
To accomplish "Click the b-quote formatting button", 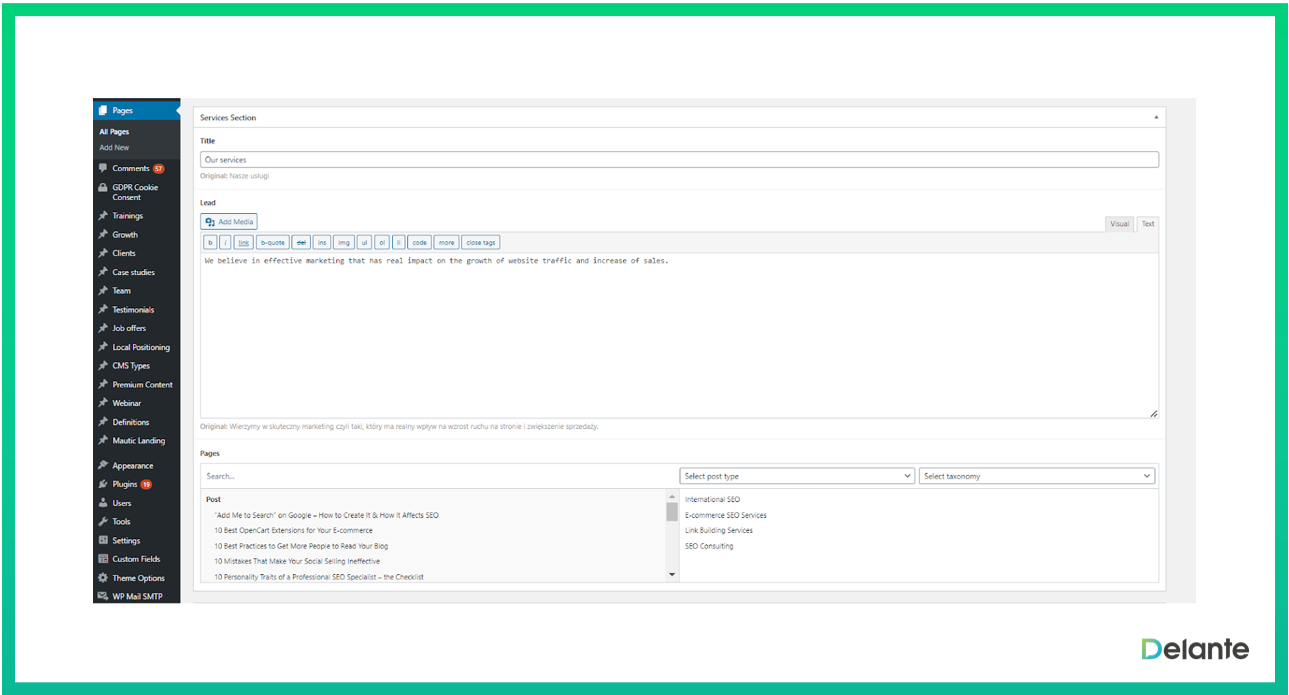I will (272, 242).
